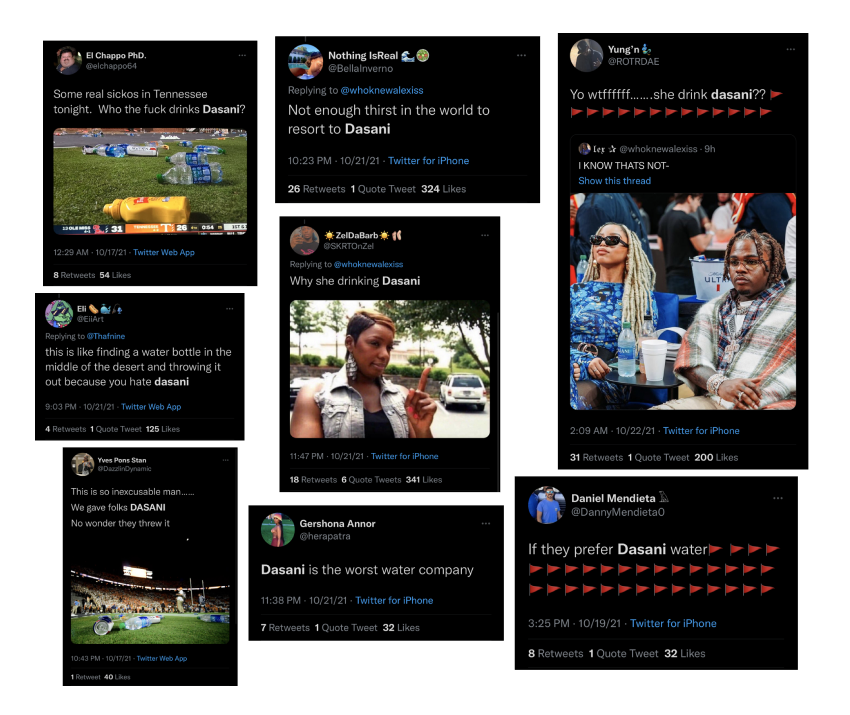The width and height of the screenshot is (850, 715).
Task: Open the littered bottles field photo
Action: (x=150, y=181)
